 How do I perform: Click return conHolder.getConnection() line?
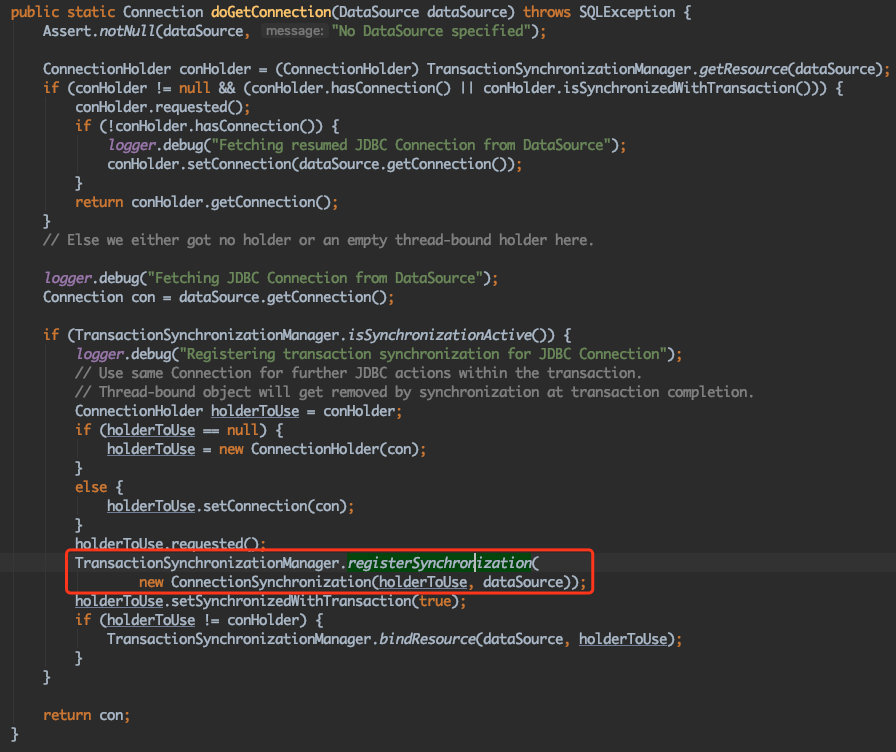pyautogui.click(x=206, y=202)
